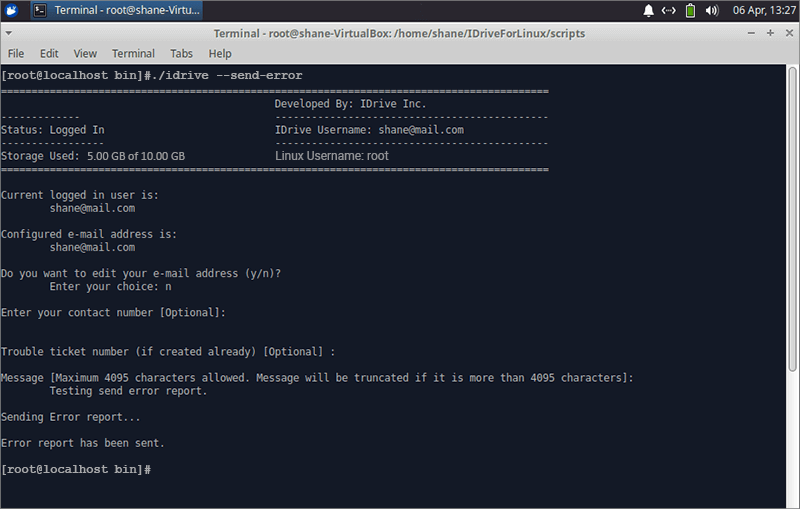Open the notification bell icon
The width and height of the screenshot is (800, 509).
pyautogui.click(x=648, y=10)
